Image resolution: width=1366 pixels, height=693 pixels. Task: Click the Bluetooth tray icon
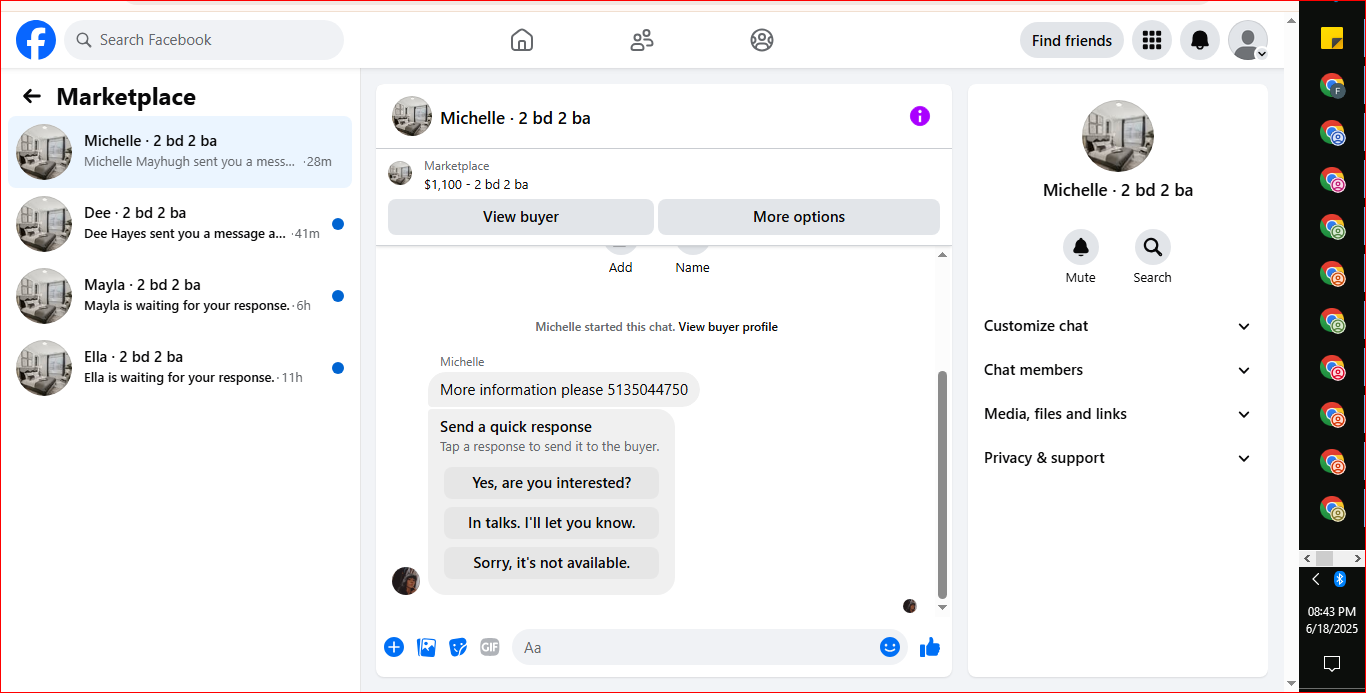tap(1340, 579)
